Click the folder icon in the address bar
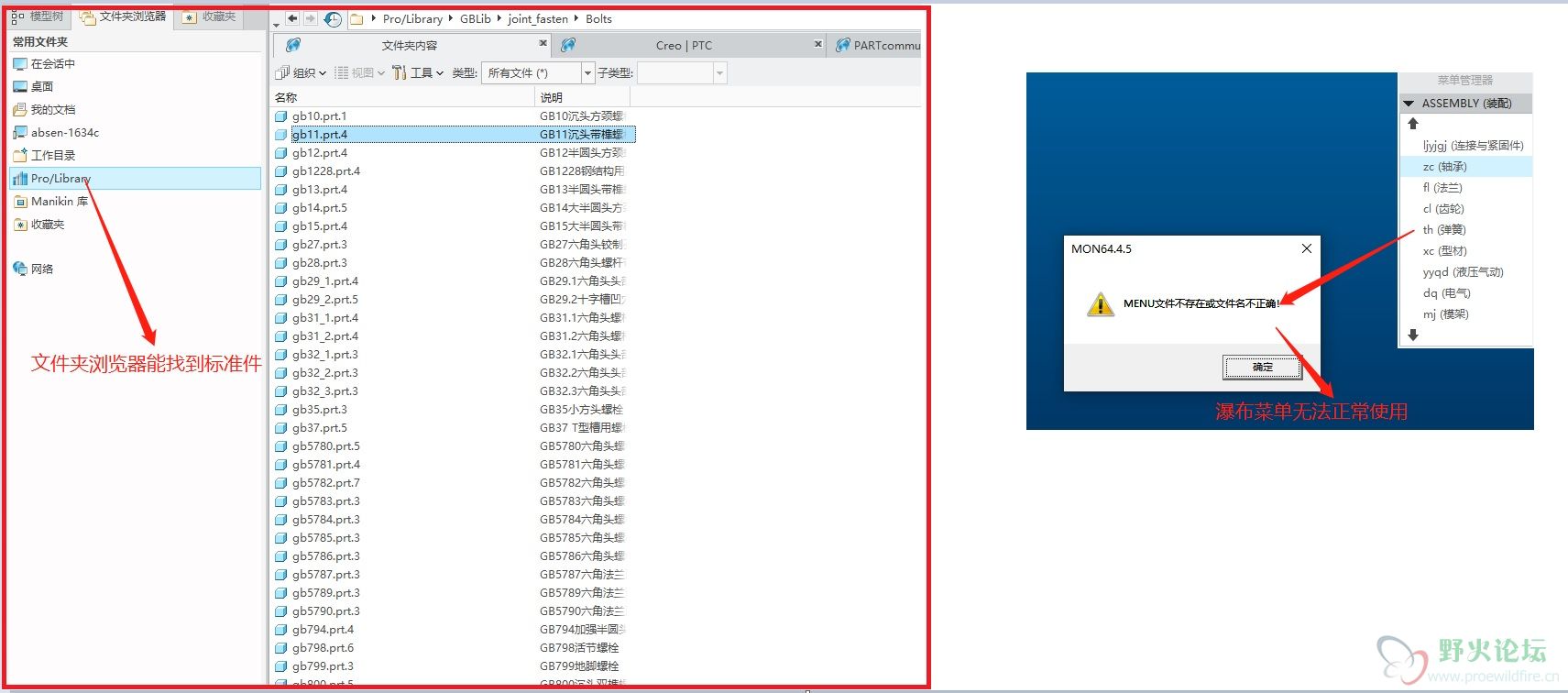 357,19
